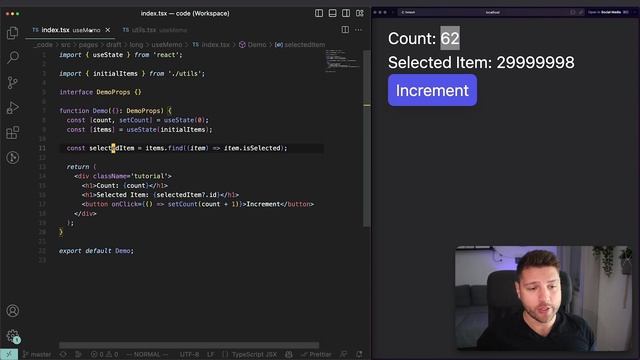Click the NORMAL vim mode indicator
The width and height of the screenshot is (640, 360).
pyautogui.click(x=147, y=354)
